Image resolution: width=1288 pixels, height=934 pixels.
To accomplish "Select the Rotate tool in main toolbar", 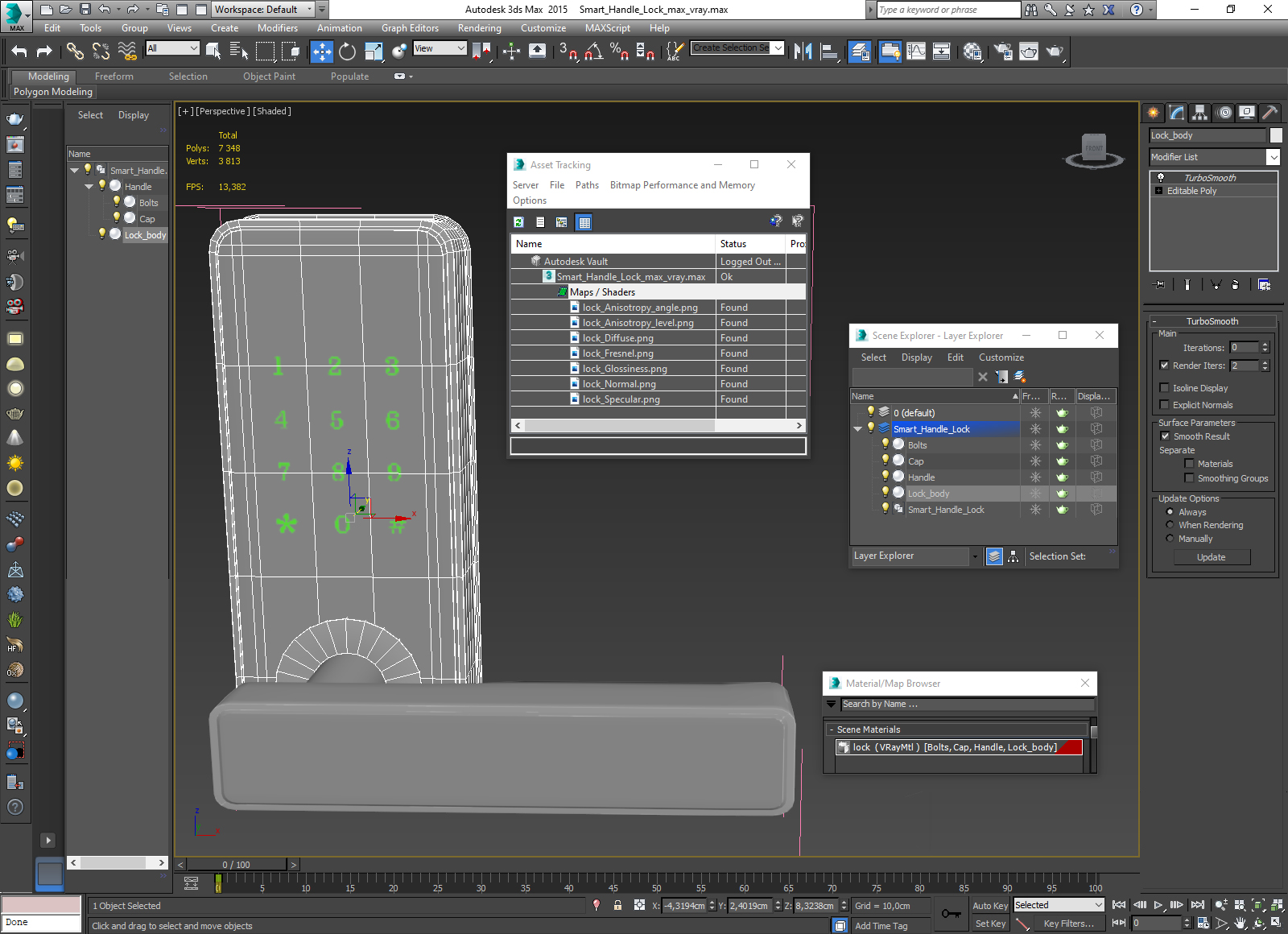I will coord(347,52).
